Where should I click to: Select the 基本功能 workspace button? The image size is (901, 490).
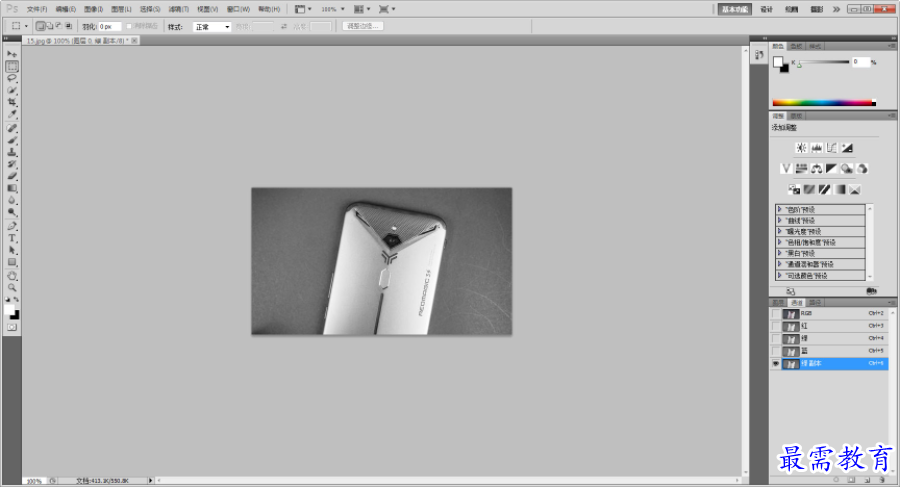pyautogui.click(x=735, y=9)
